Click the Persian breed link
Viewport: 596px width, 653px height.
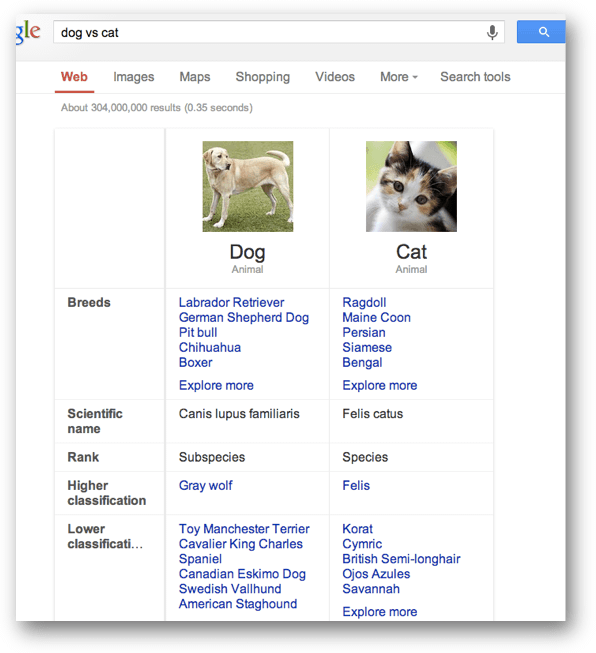pos(364,332)
